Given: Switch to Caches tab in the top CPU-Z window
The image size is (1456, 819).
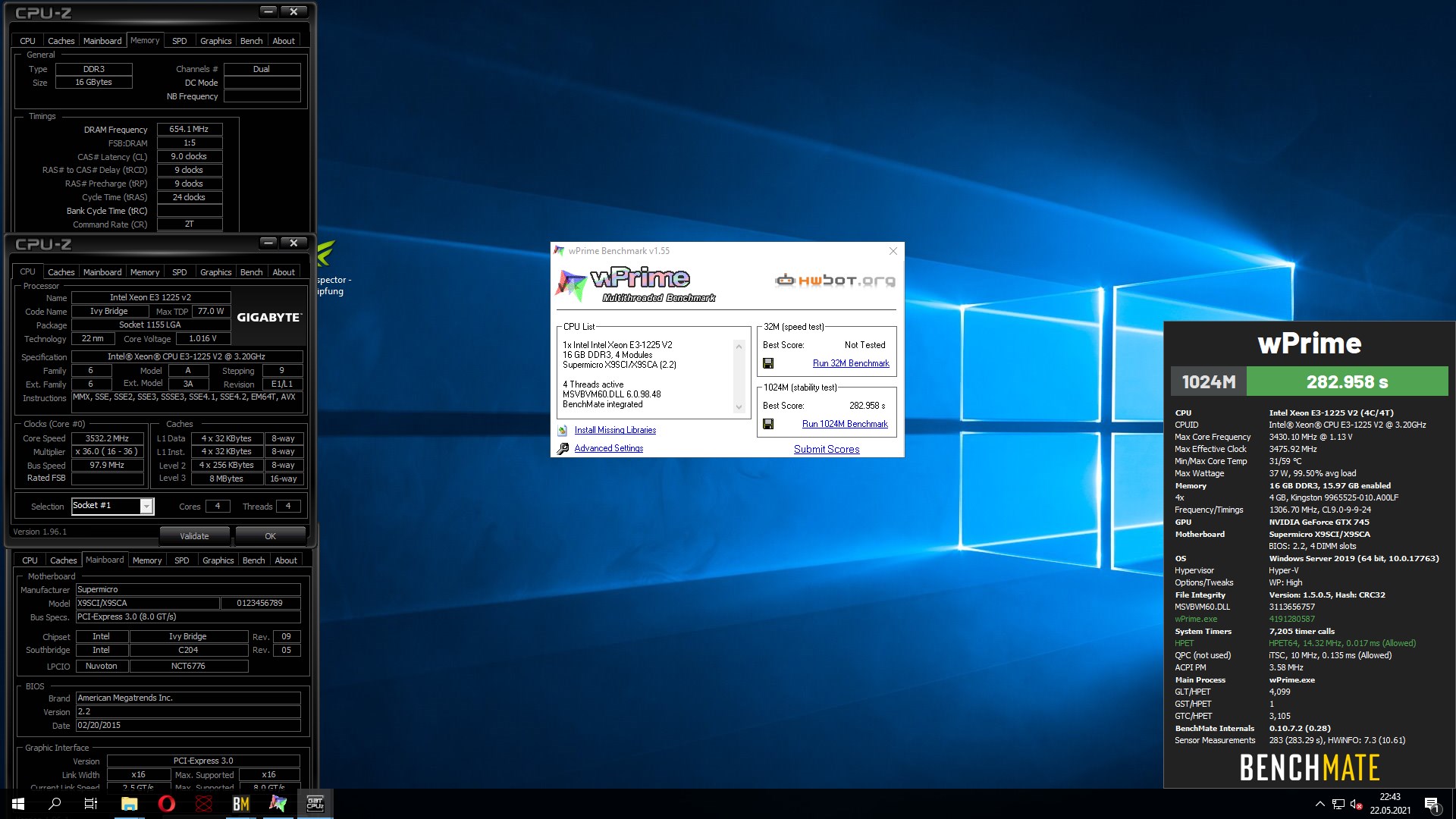Looking at the screenshot, I should pyautogui.click(x=61, y=41).
